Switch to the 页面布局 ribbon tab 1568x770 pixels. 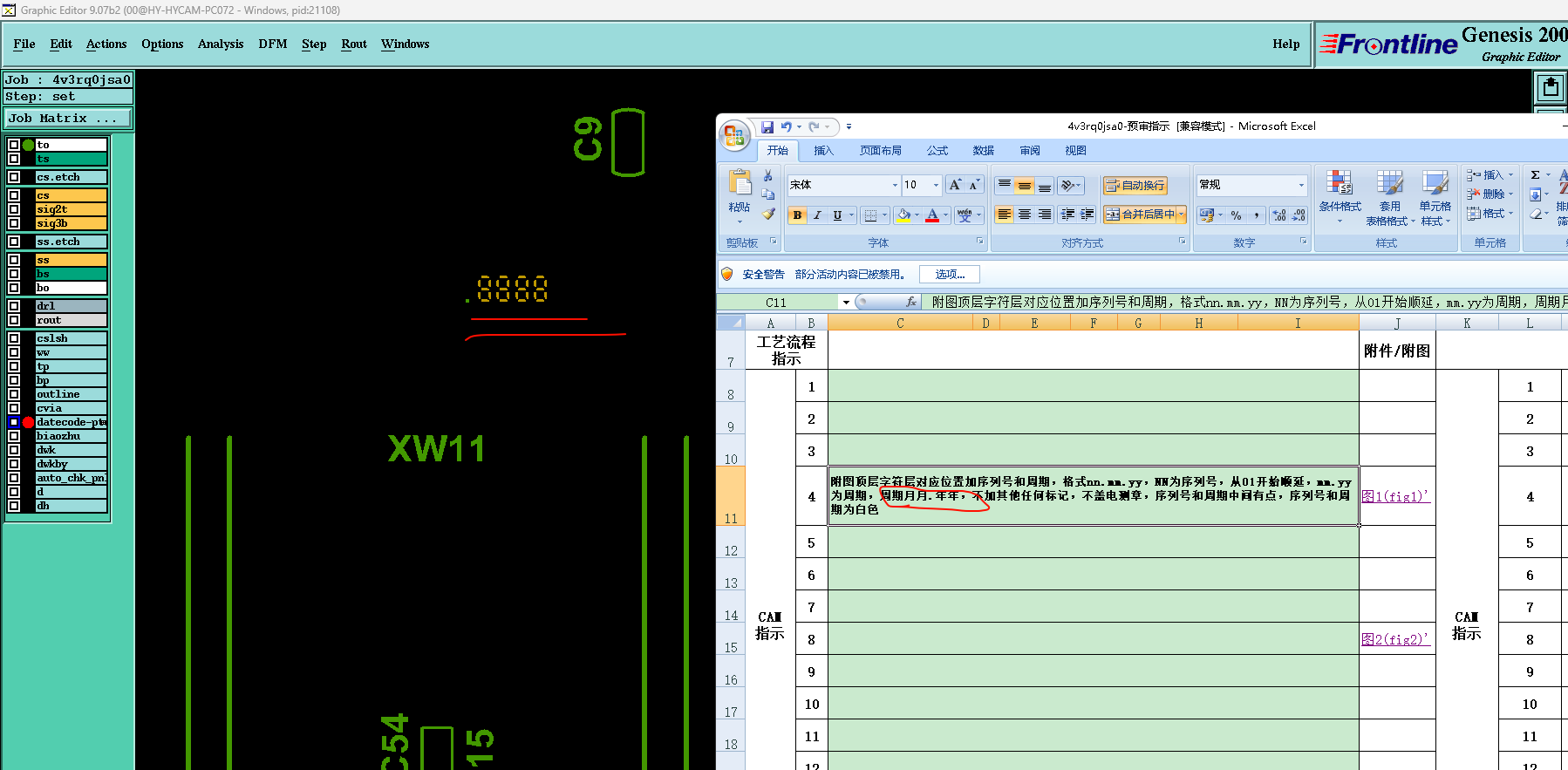tap(881, 151)
